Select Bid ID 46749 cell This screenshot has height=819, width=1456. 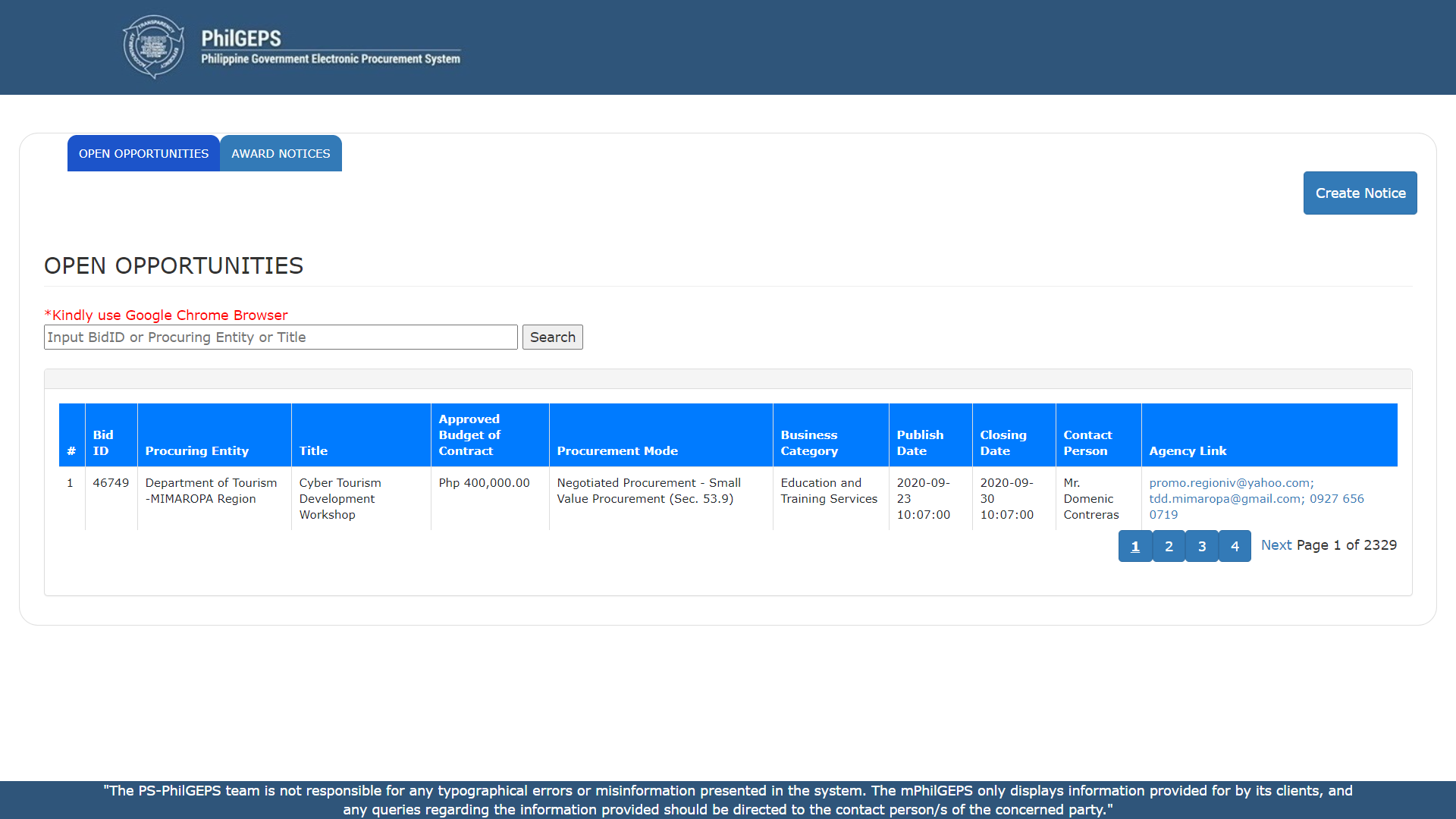coord(111,498)
